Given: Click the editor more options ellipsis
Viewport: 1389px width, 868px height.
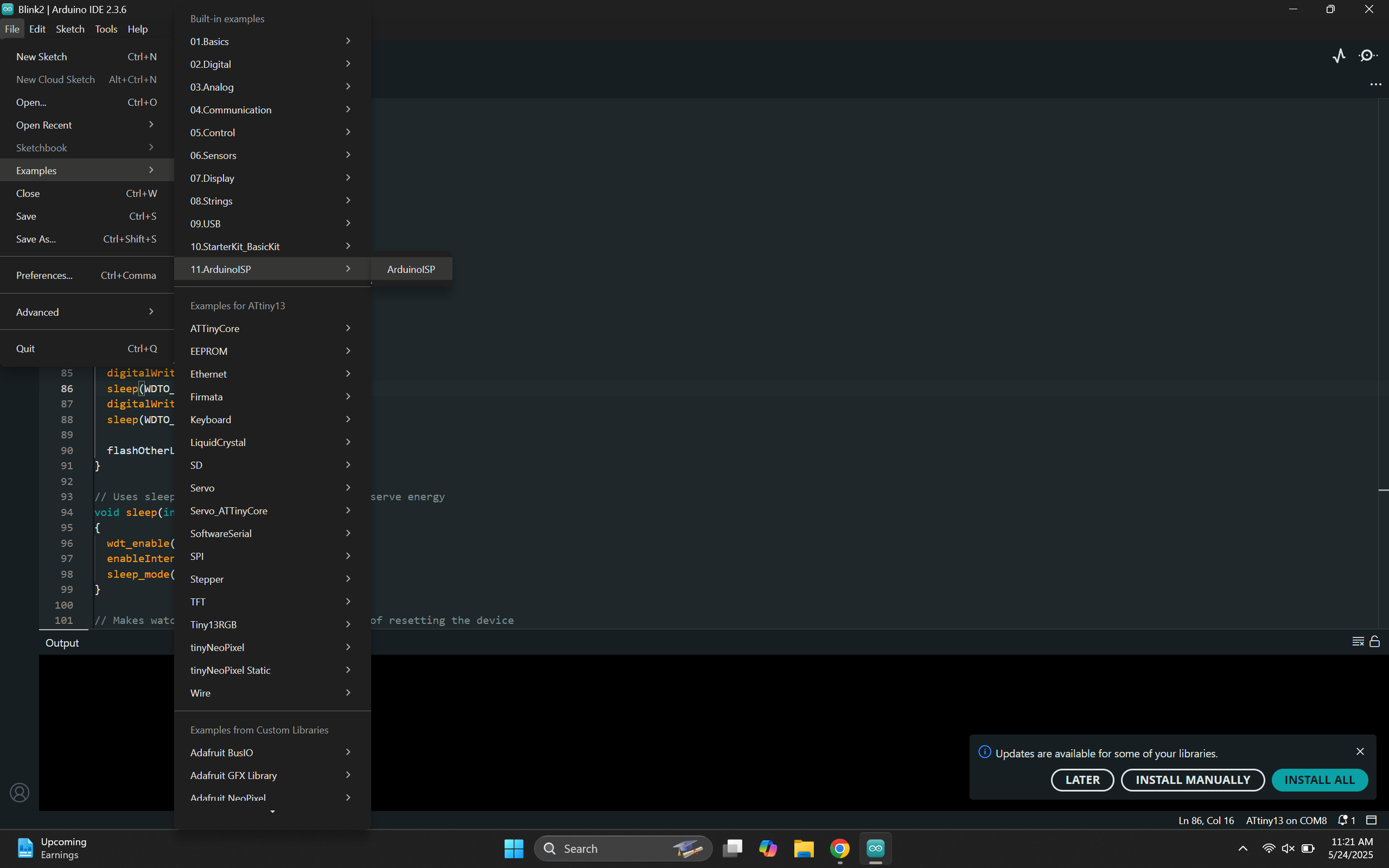Looking at the screenshot, I should [1375, 84].
